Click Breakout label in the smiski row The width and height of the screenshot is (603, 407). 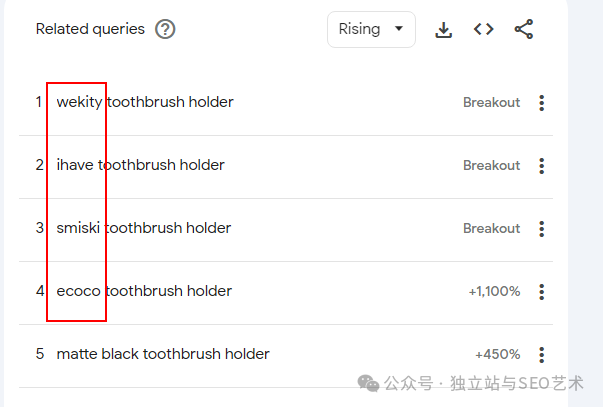[491, 229]
